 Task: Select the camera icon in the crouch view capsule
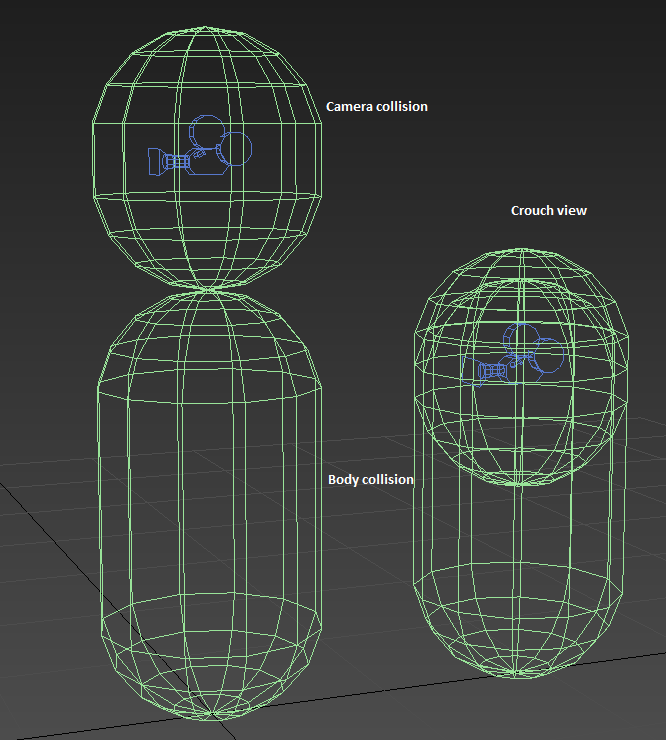click(x=513, y=355)
